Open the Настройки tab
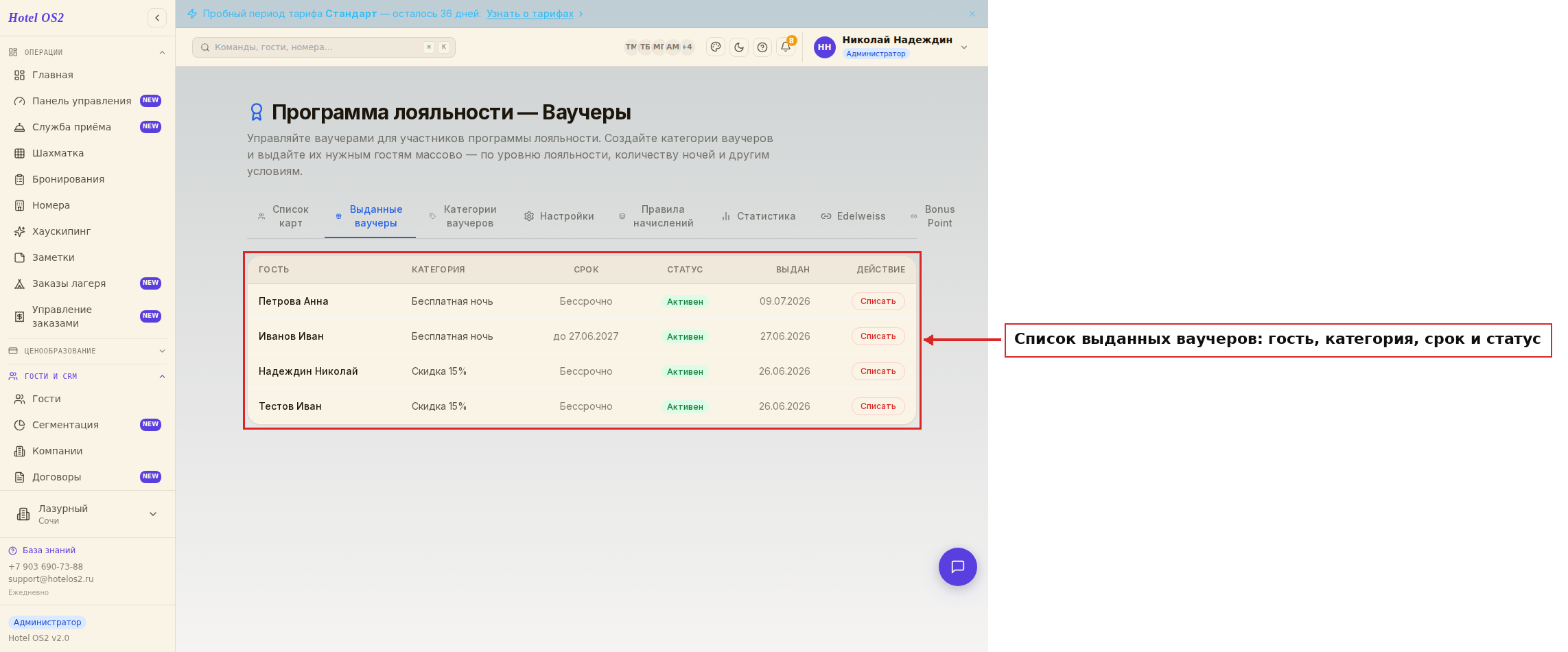1568x652 pixels. (559, 216)
